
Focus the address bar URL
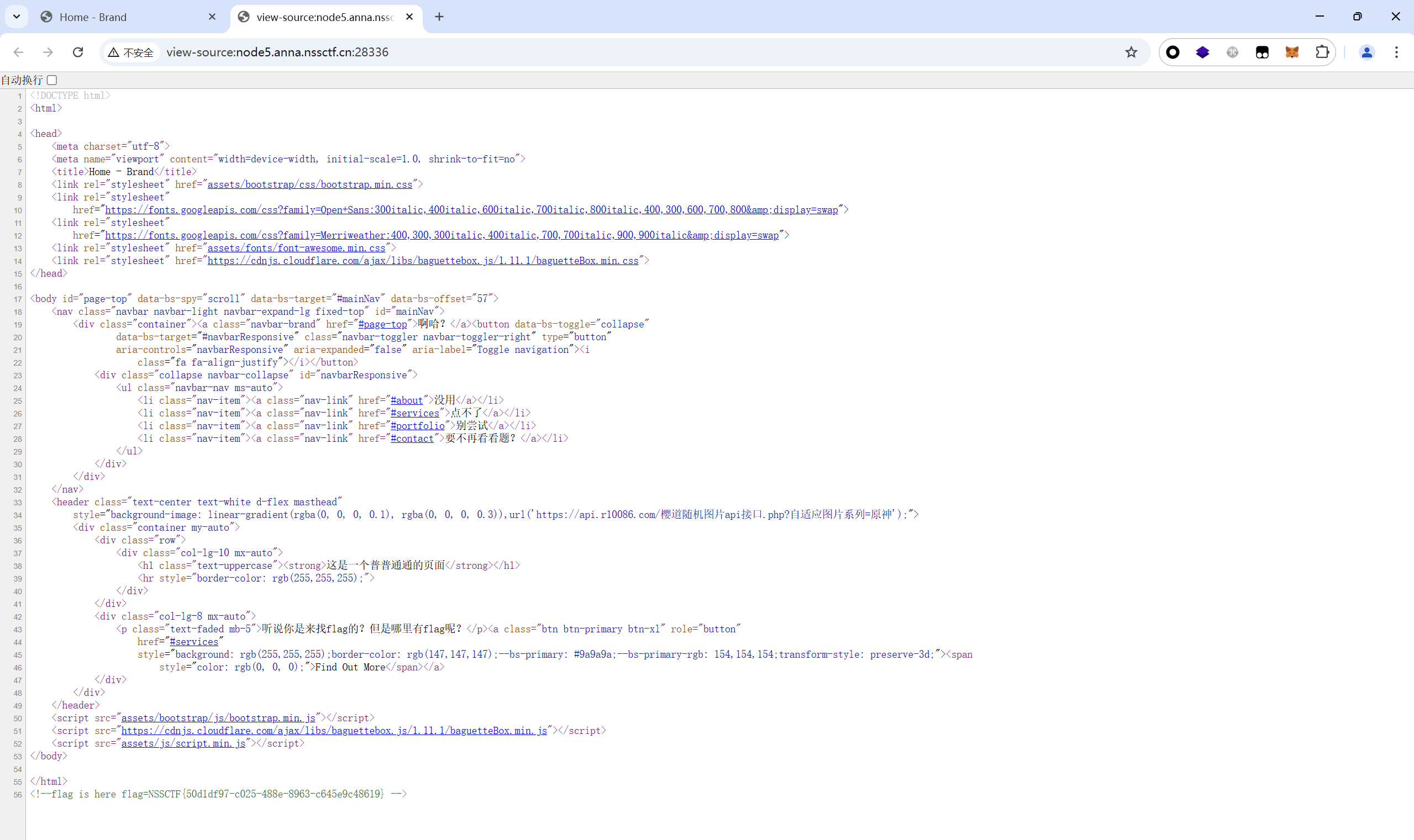pyautogui.click(x=277, y=52)
